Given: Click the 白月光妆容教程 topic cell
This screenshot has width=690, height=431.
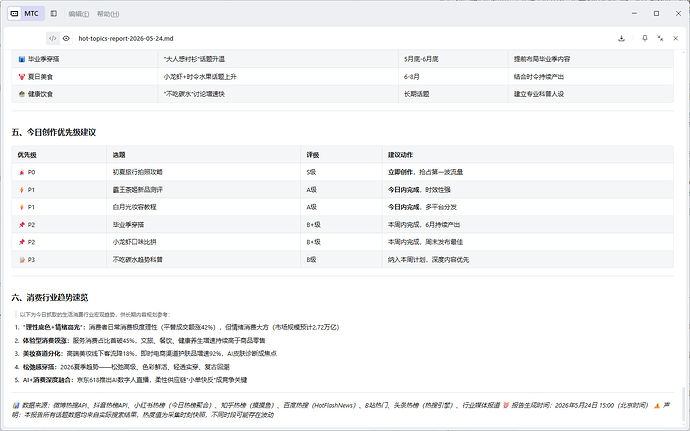Looking at the screenshot, I should (204, 207).
